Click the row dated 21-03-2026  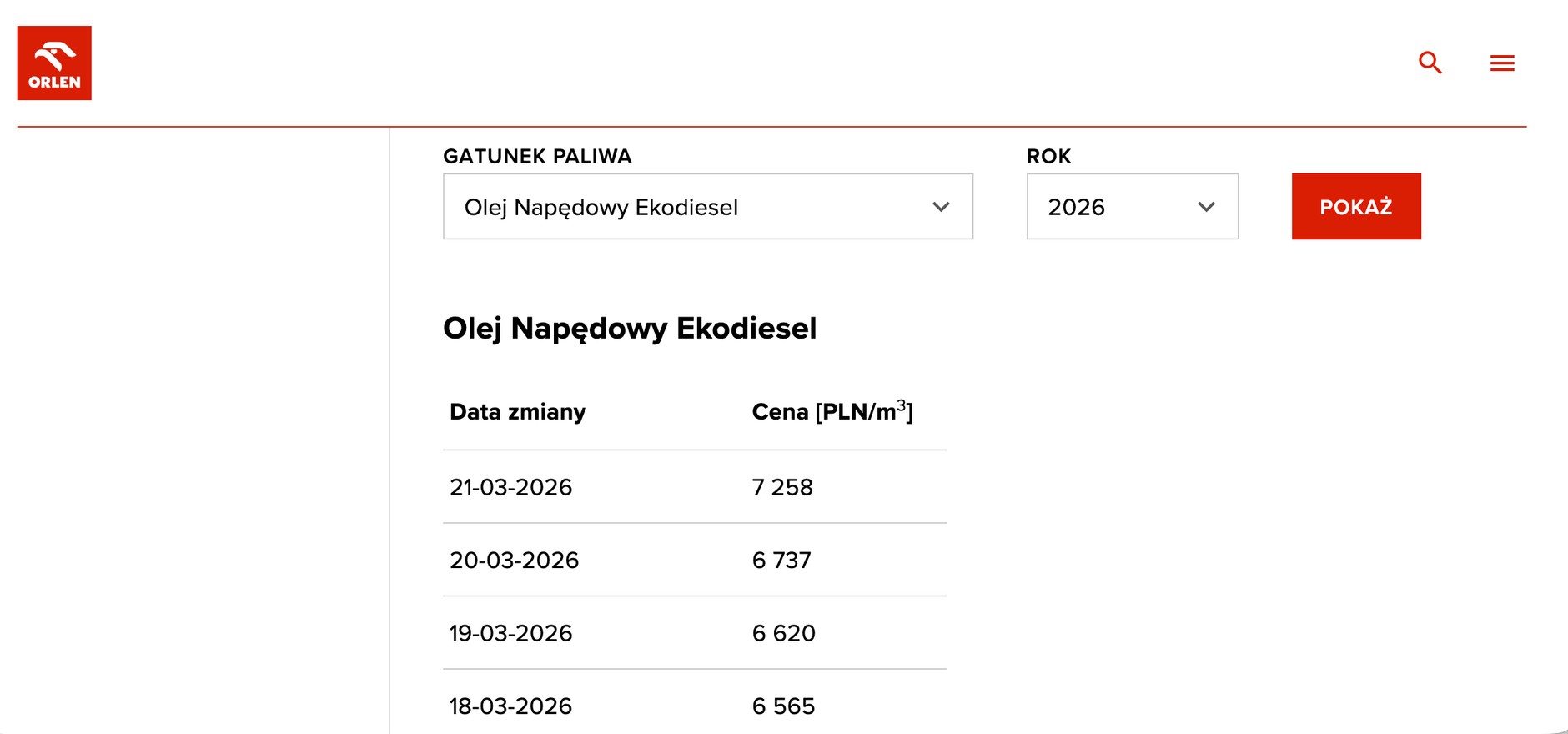pyautogui.click(x=511, y=487)
